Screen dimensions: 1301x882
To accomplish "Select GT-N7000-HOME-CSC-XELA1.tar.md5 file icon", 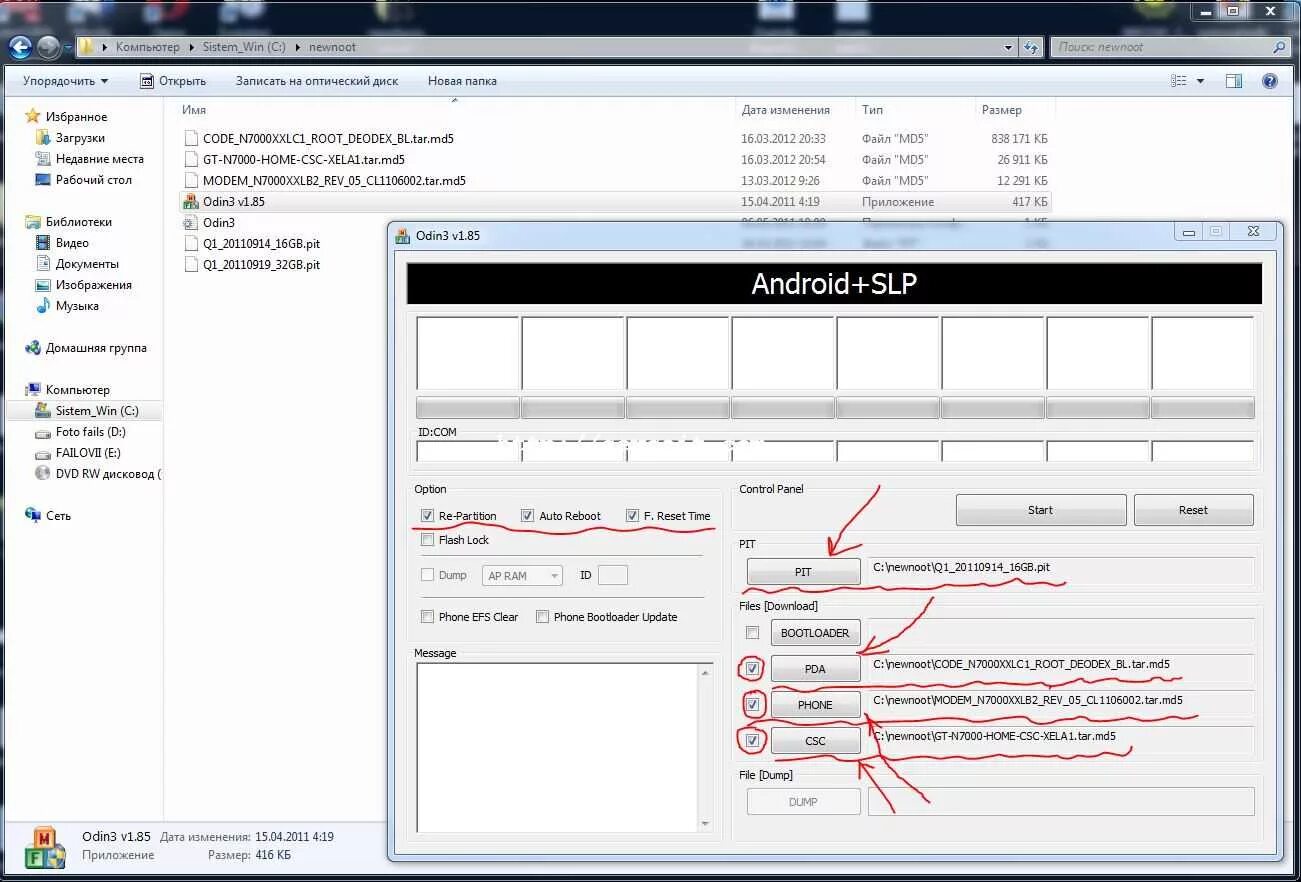I will click(x=191, y=160).
